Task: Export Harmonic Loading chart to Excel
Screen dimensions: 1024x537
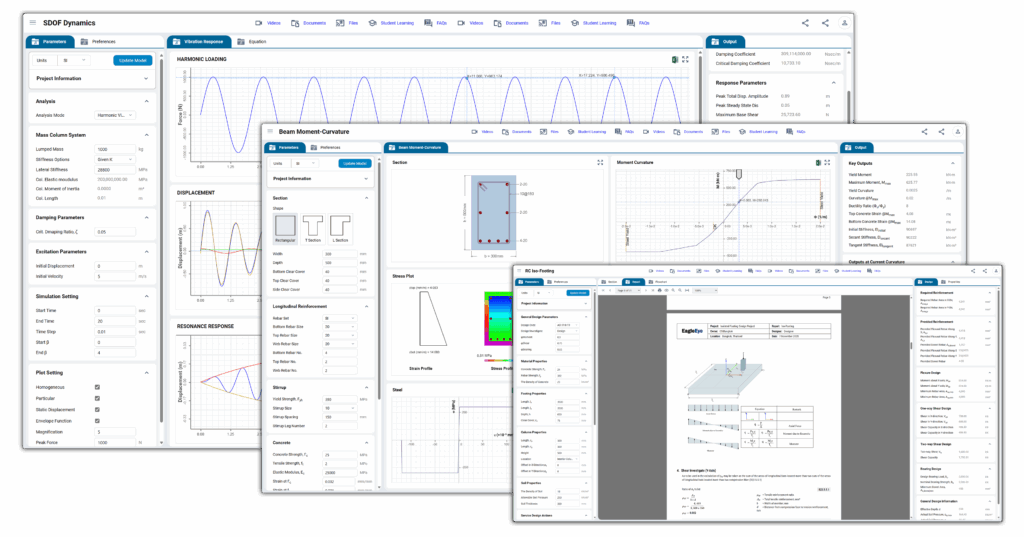Action: [x=675, y=59]
